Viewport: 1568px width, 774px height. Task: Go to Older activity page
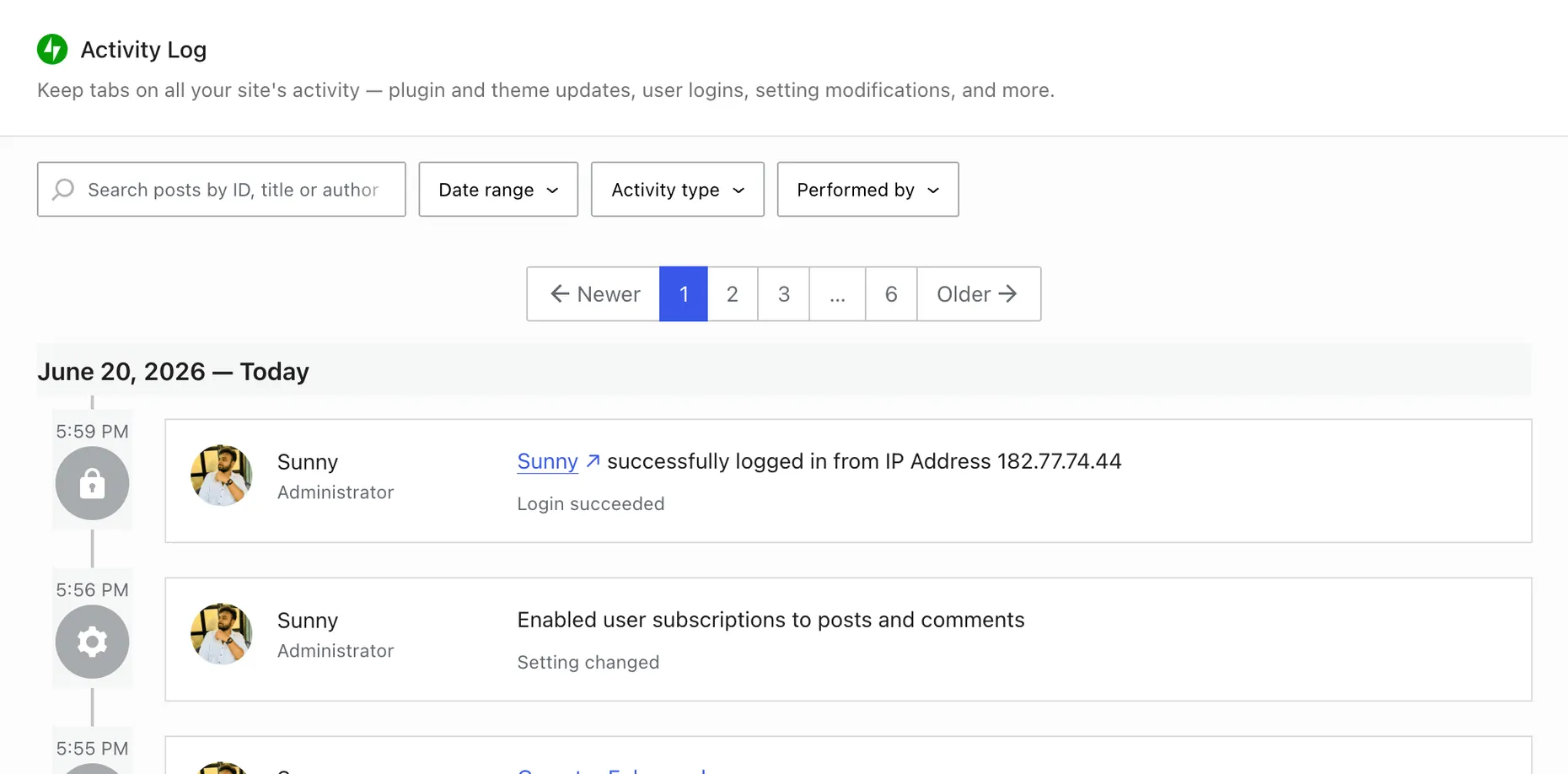pyautogui.click(x=979, y=294)
